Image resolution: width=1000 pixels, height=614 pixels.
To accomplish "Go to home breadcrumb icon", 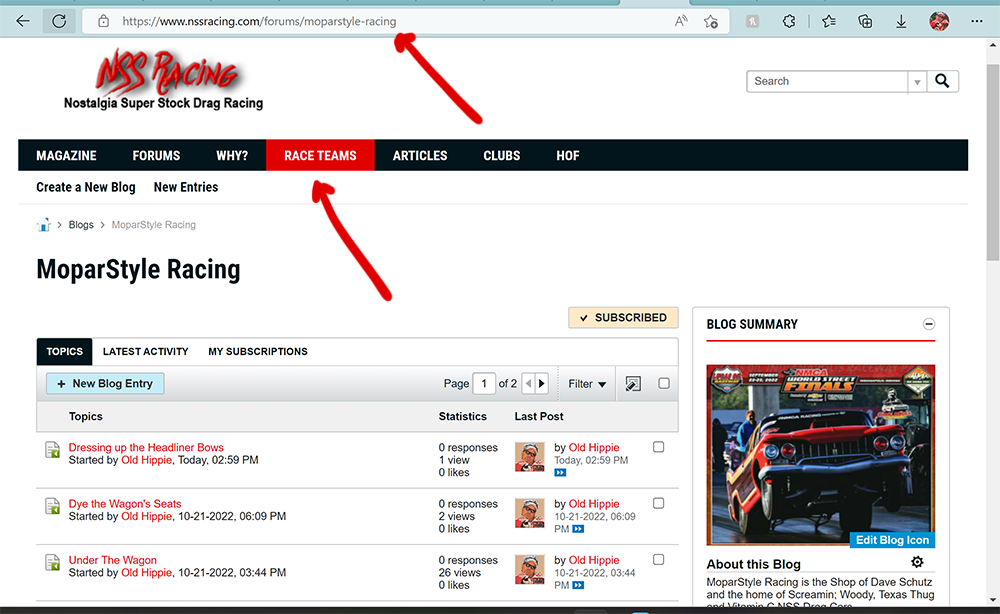I will tap(43, 224).
